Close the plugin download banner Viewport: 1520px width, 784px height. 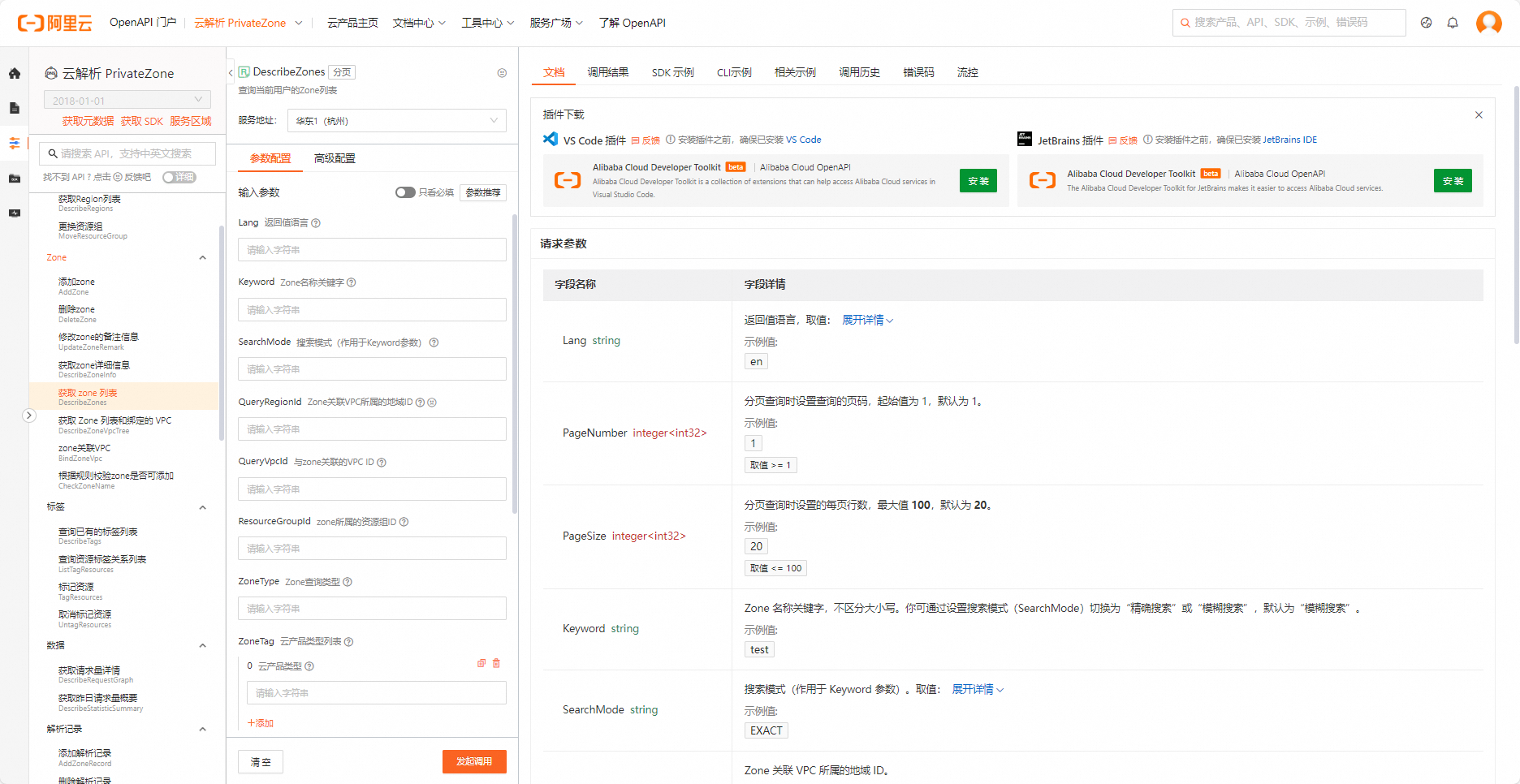1479,114
